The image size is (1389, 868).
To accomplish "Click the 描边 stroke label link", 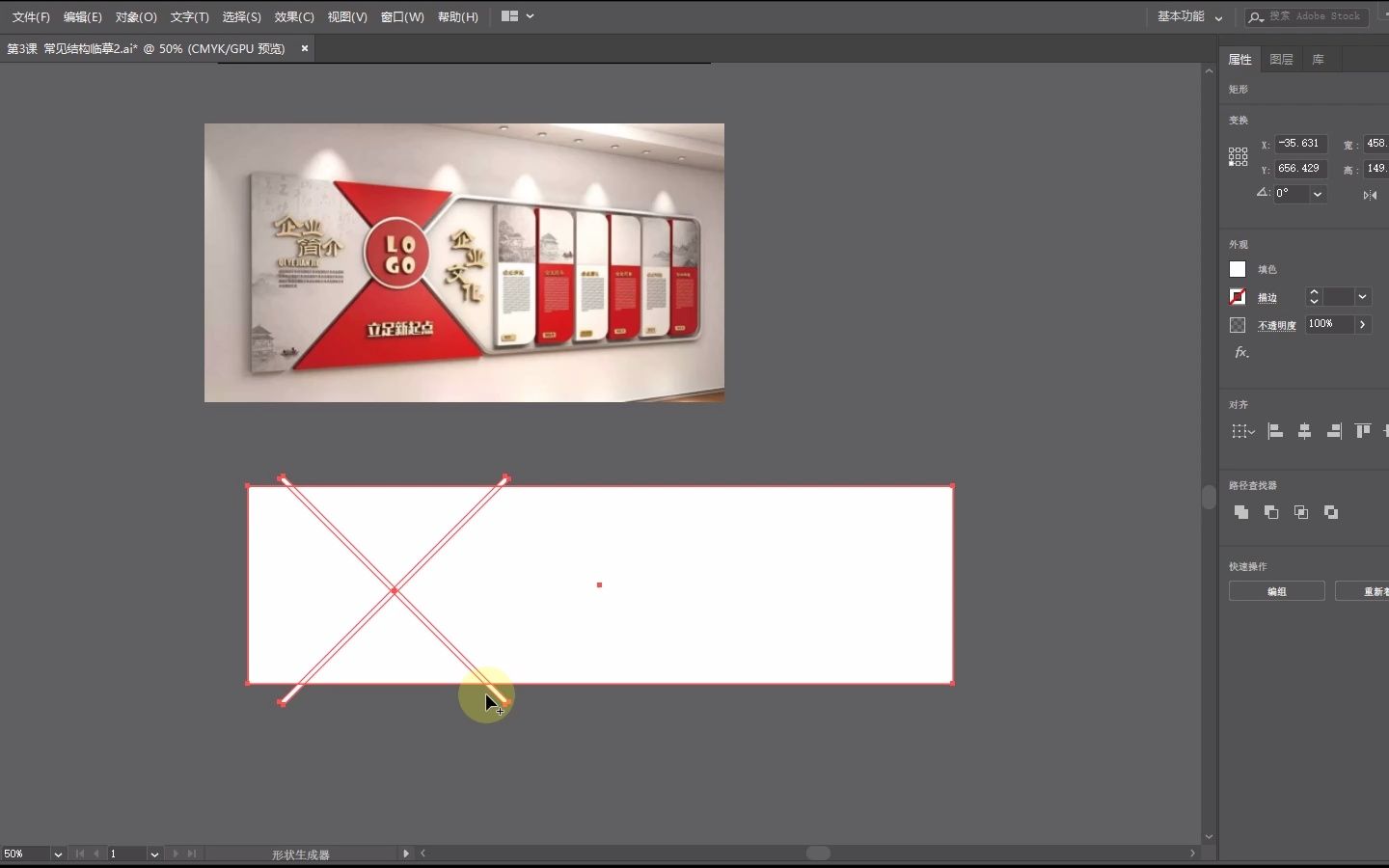I will coord(1267,298).
